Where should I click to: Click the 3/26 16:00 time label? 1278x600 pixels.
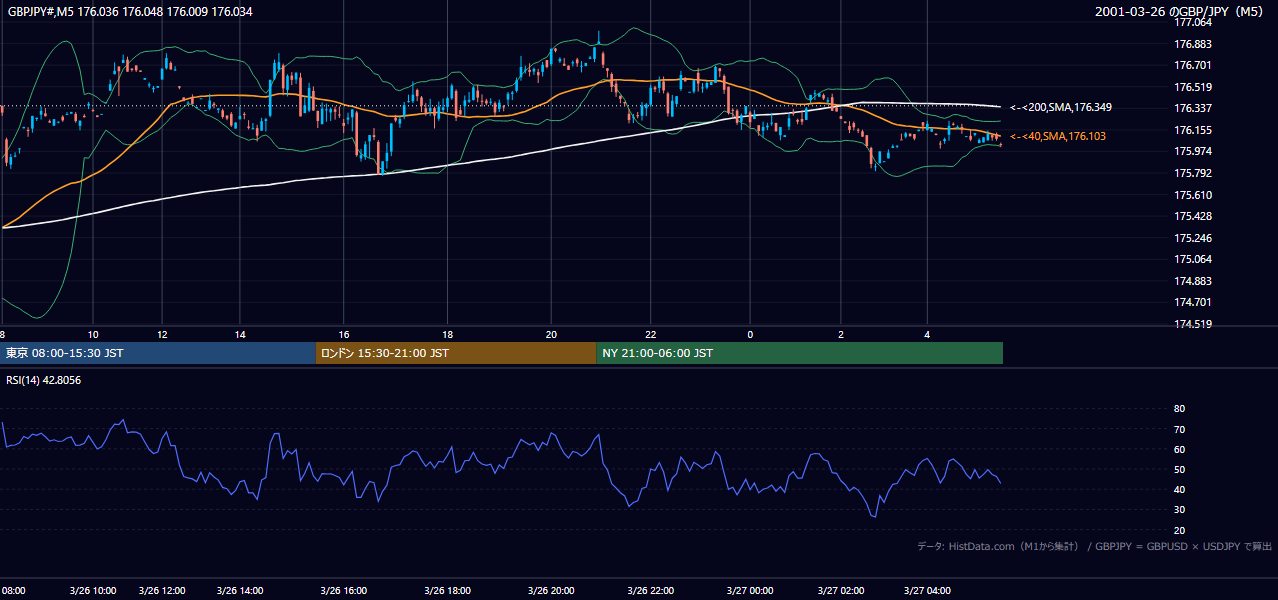click(x=343, y=590)
